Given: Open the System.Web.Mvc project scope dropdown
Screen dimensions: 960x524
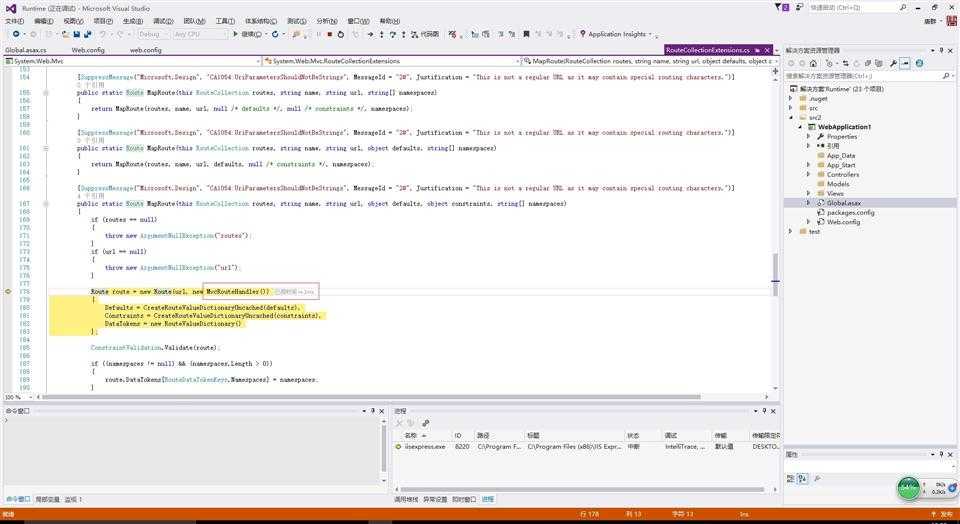Looking at the screenshot, I should click(133, 61).
